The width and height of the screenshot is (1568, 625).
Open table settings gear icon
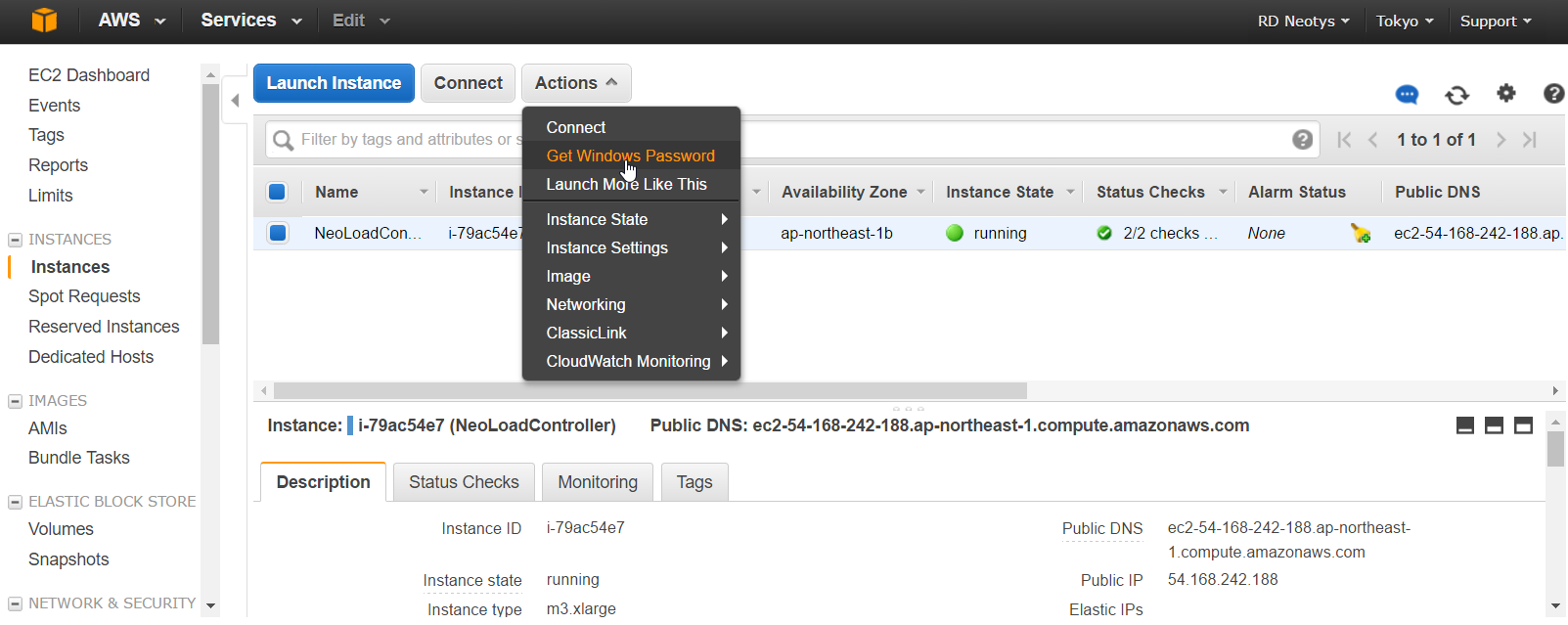click(x=1506, y=93)
